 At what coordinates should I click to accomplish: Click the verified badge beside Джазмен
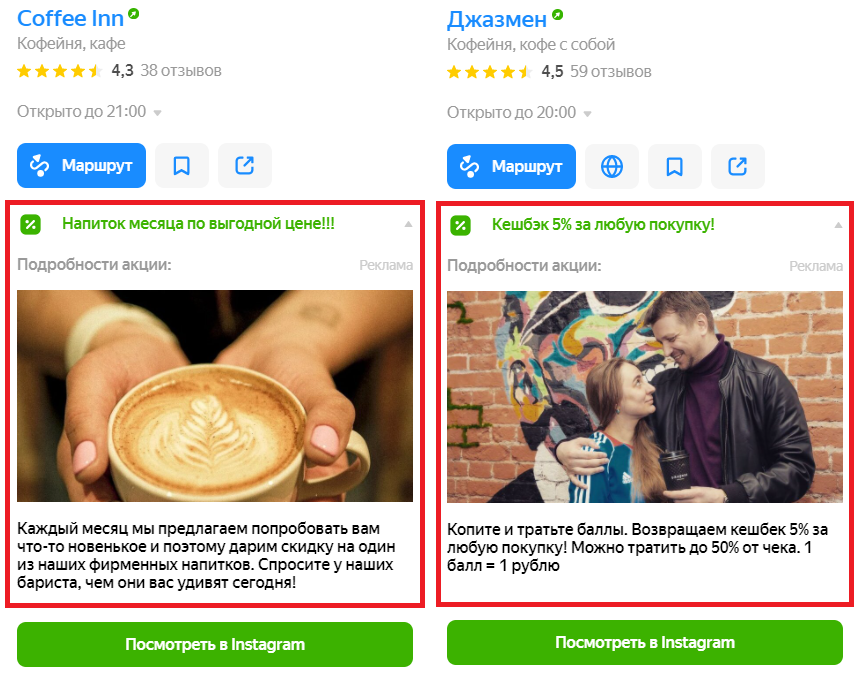(x=557, y=15)
